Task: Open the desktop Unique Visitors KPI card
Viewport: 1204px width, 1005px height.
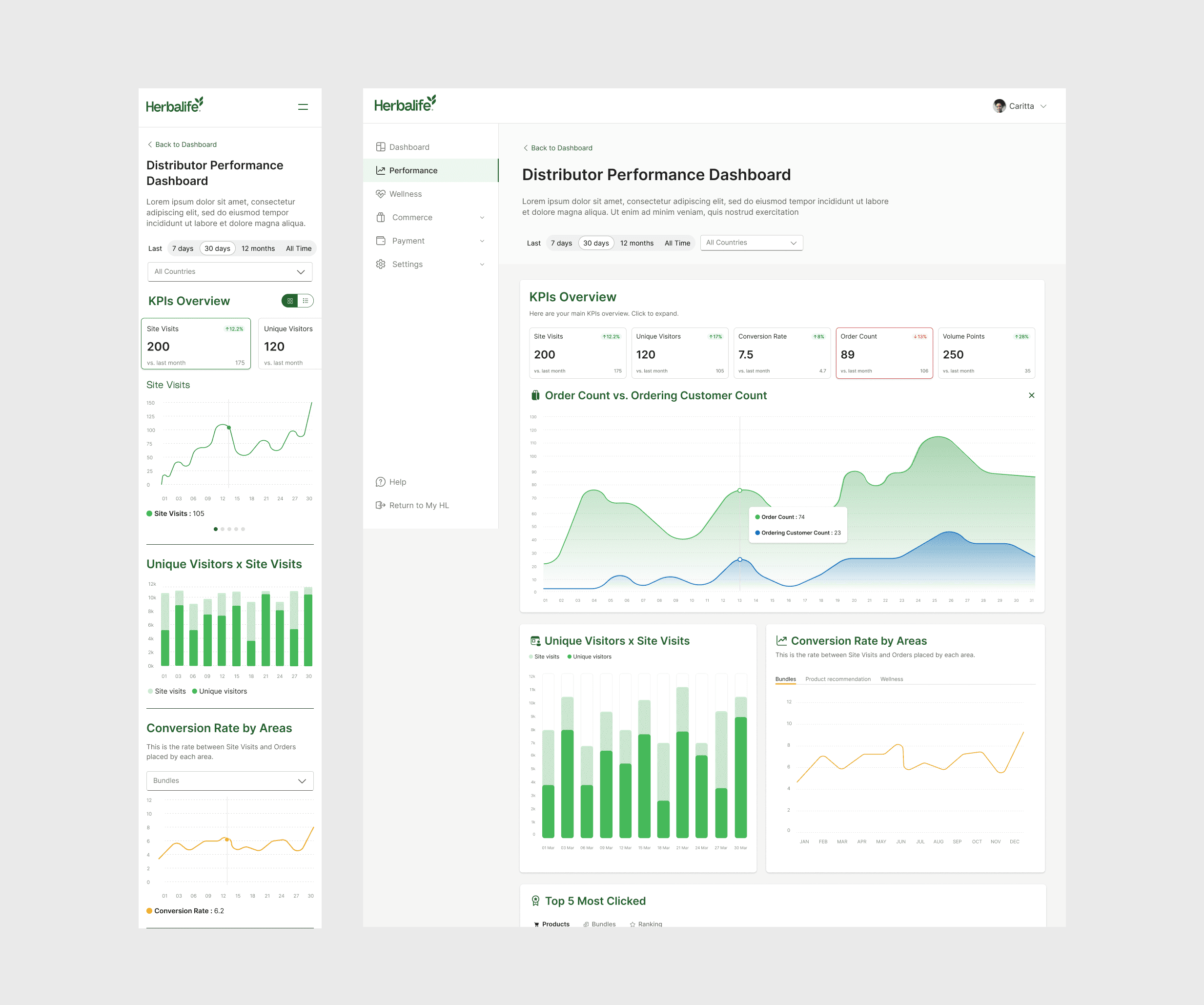Action: point(680,353)
